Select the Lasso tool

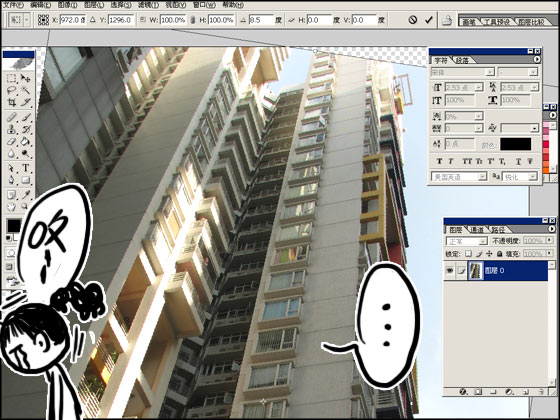pyautogui.click(x=12, y=90)
